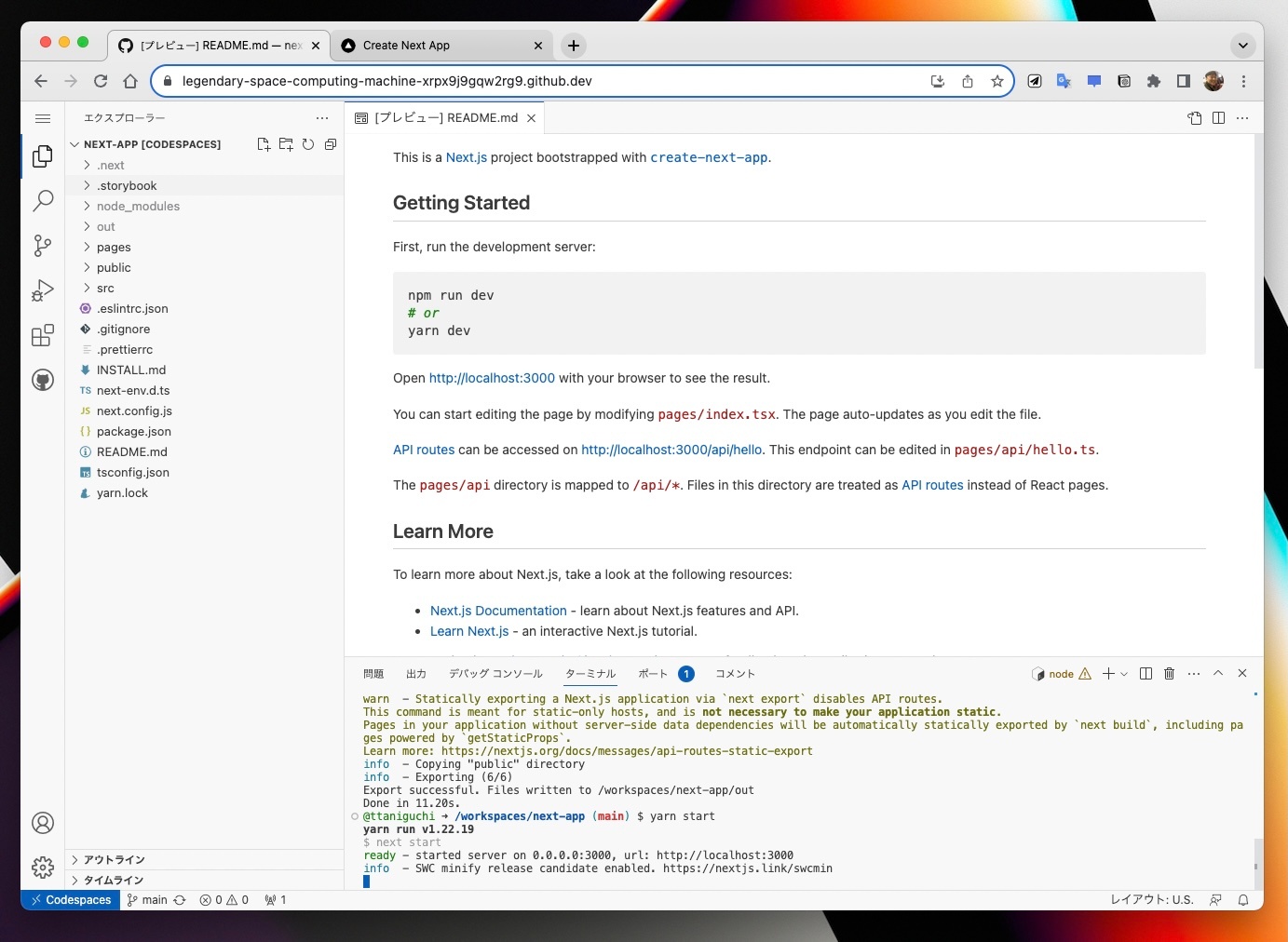The width and height of the screenshot is (1288, 942).
Task: Open package.json in the explorer
Action: [x=205, y=432]
